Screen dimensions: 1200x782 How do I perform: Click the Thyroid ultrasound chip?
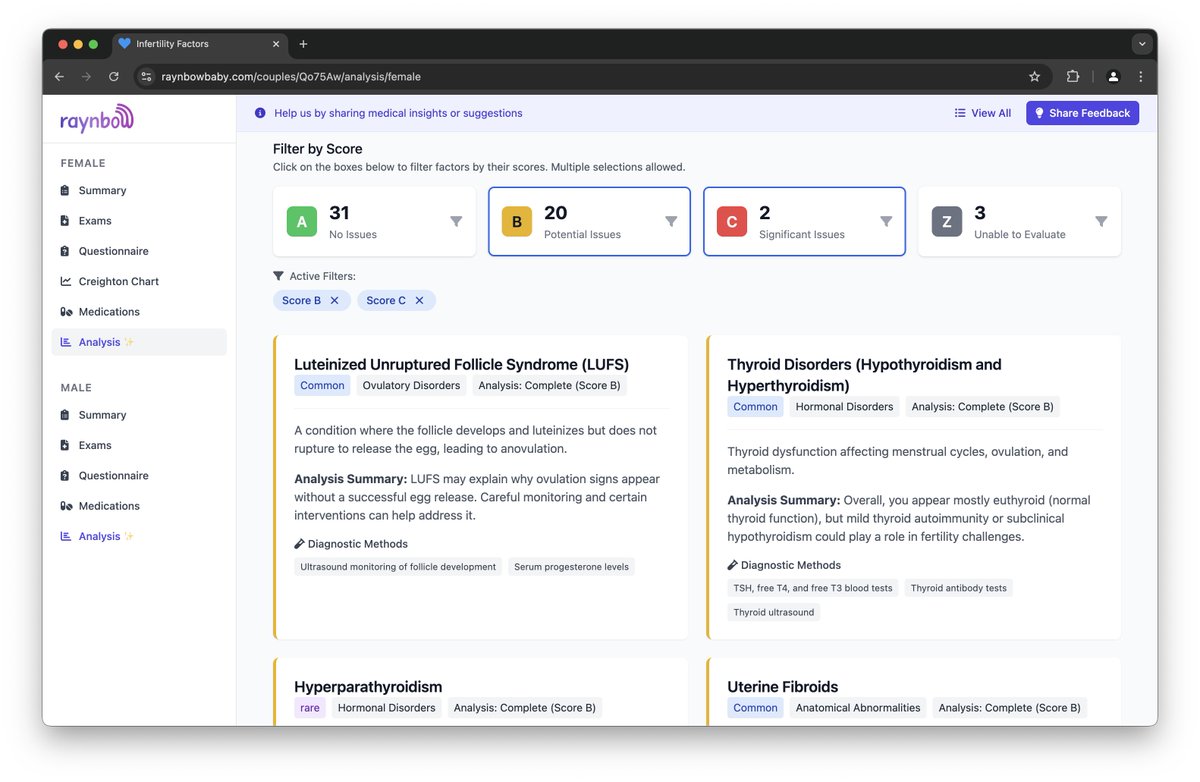pos(774,612)
